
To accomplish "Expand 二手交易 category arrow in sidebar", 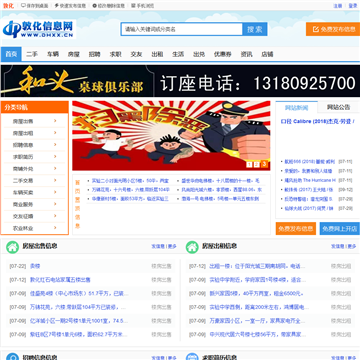I will point(55,180).
